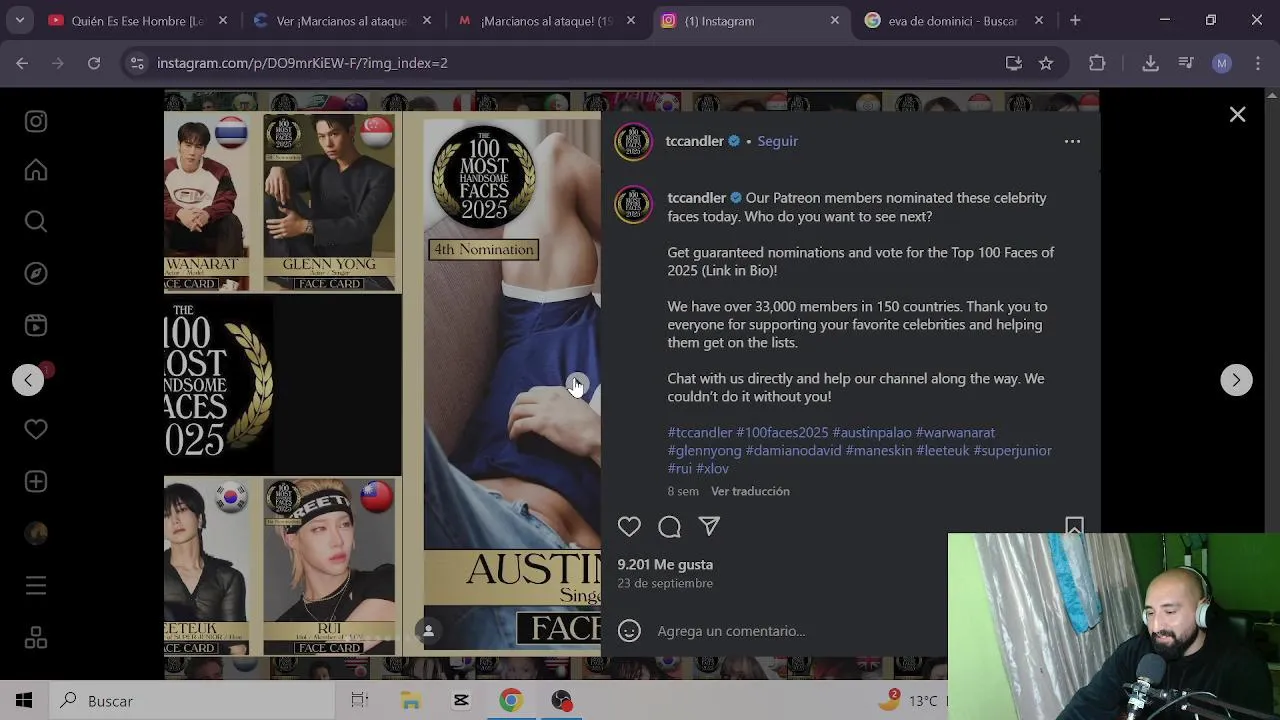Open Instagram search icon

tap(36, 221)
